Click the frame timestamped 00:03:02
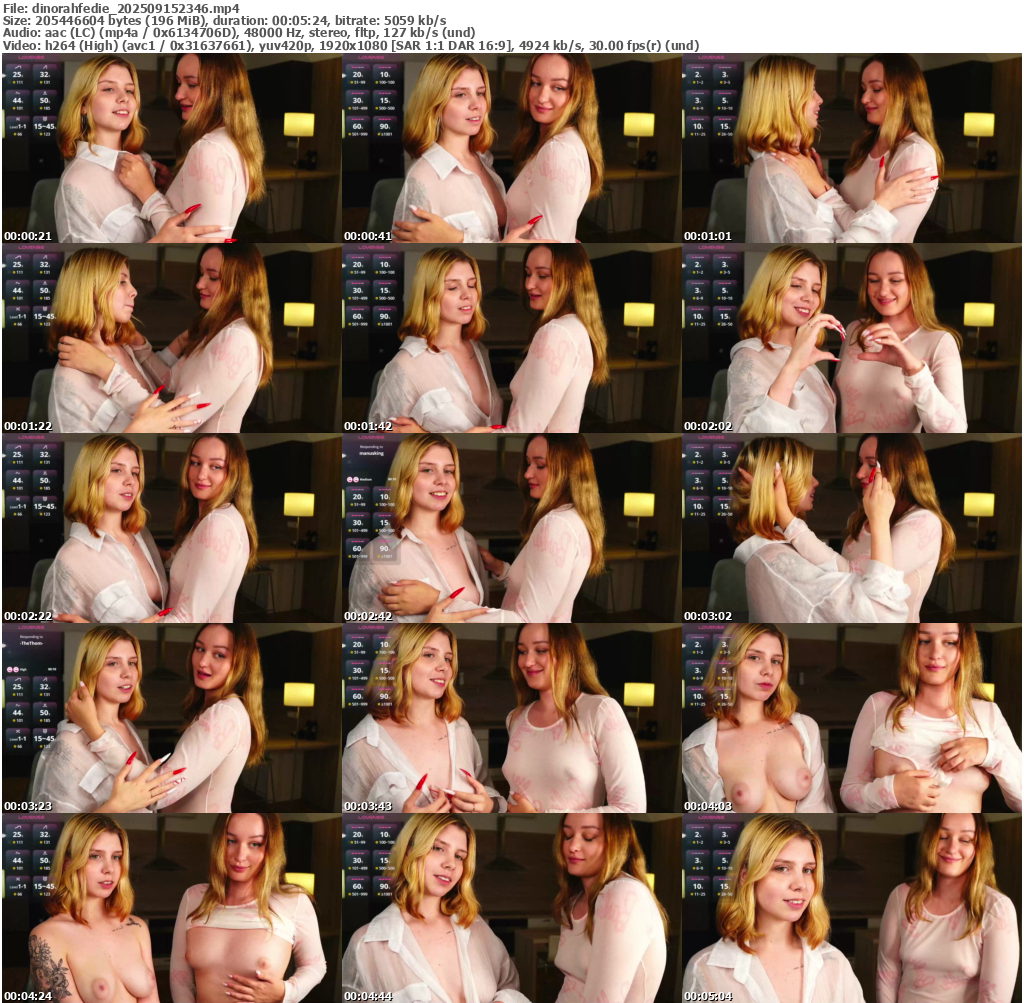The height and width of the screenshot is (1003, 1024). coord(852,528)
